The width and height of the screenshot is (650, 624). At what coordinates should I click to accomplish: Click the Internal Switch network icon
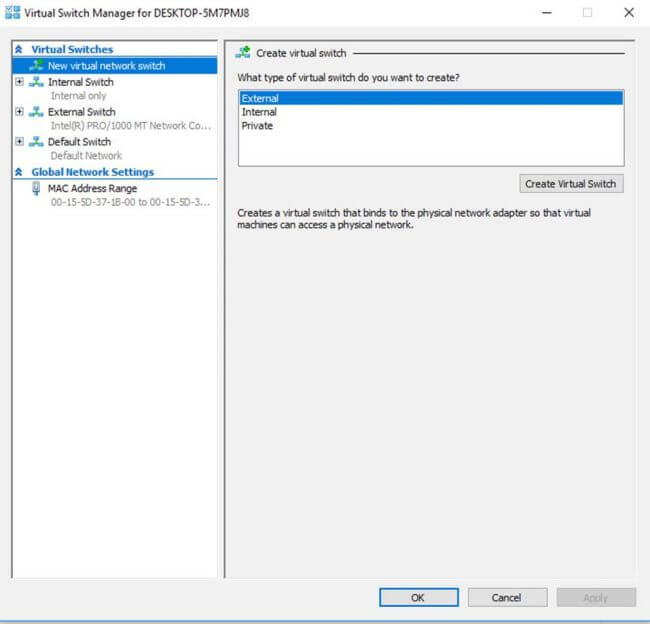click(x=36, y=82)
